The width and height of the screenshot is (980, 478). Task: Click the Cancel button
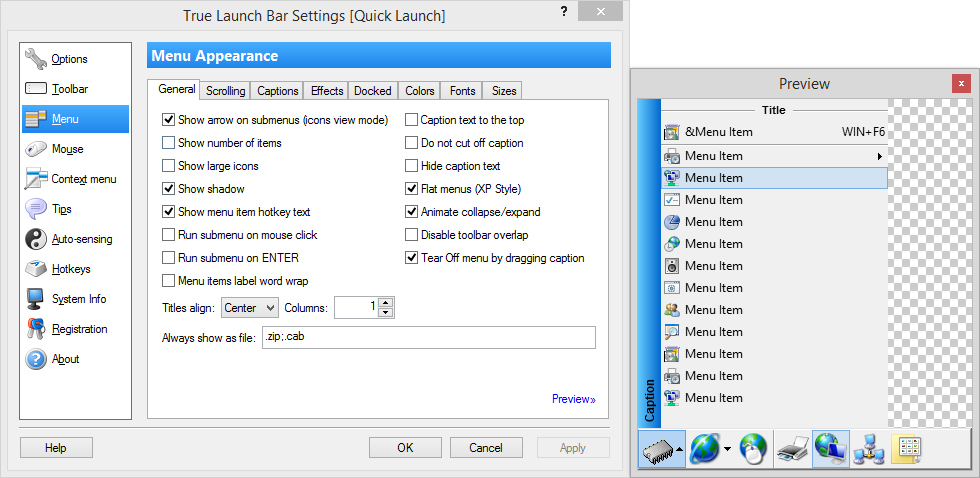(486, 447)
